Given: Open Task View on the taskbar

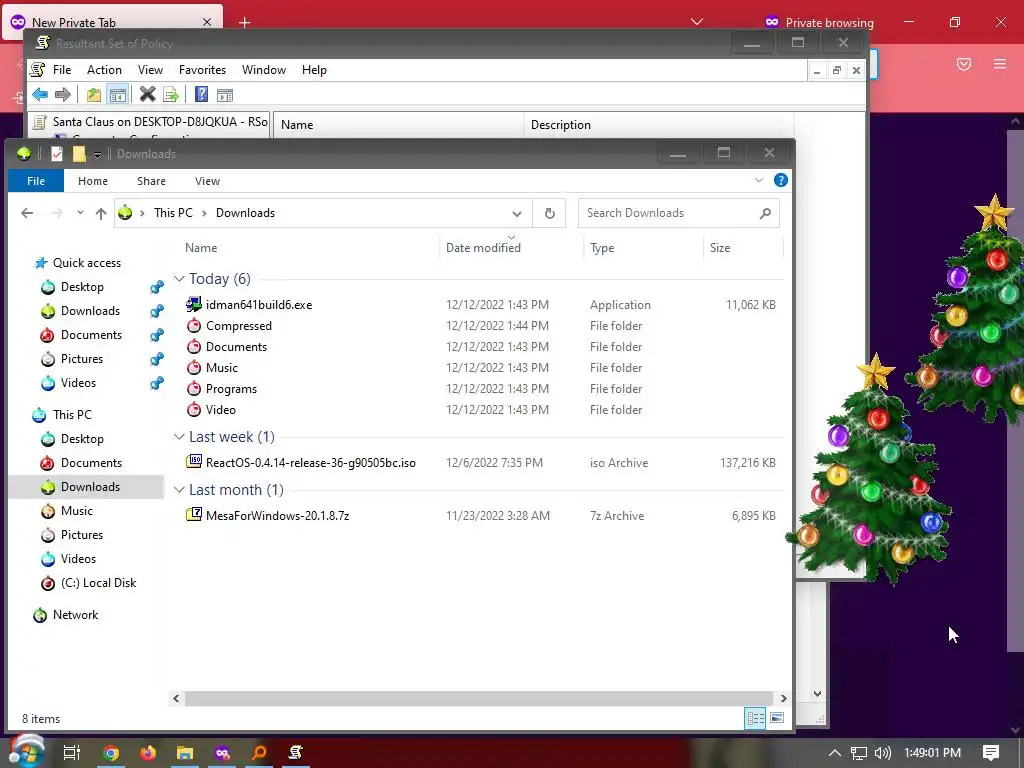Looking at the screenshot, I should 72,752.
